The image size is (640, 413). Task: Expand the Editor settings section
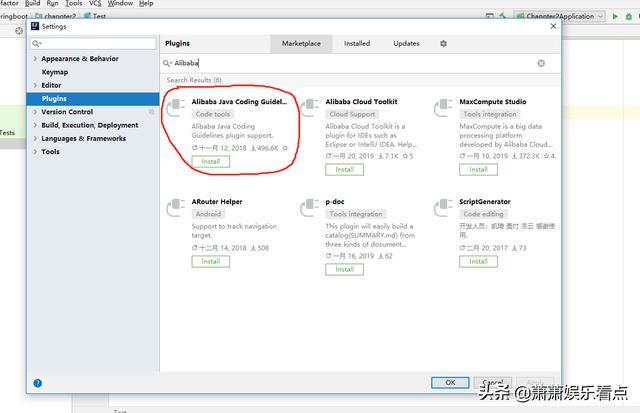click(x=35, y=85)
